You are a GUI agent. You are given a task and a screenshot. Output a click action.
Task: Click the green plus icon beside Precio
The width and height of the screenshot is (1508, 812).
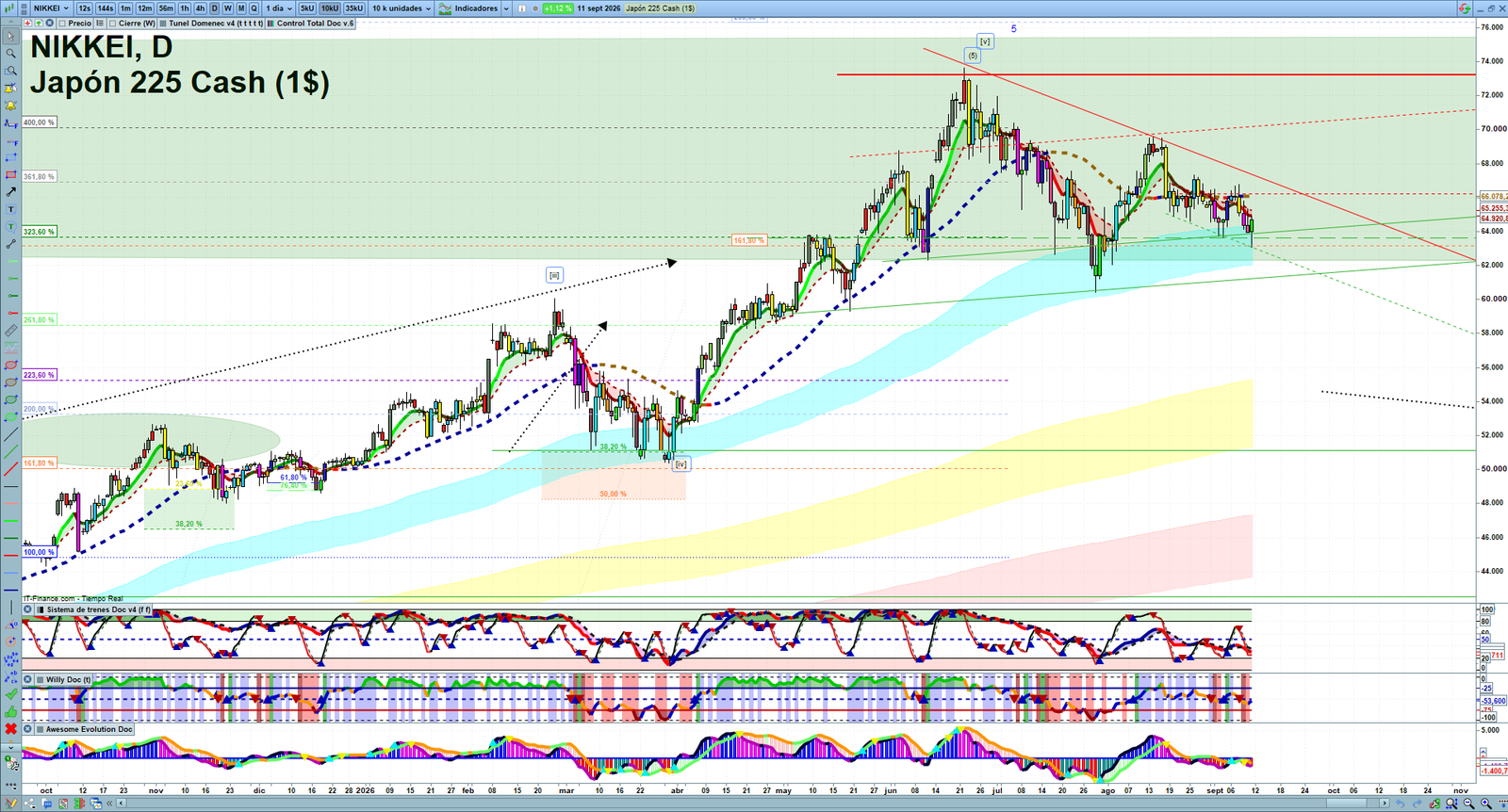coord(39,23)
